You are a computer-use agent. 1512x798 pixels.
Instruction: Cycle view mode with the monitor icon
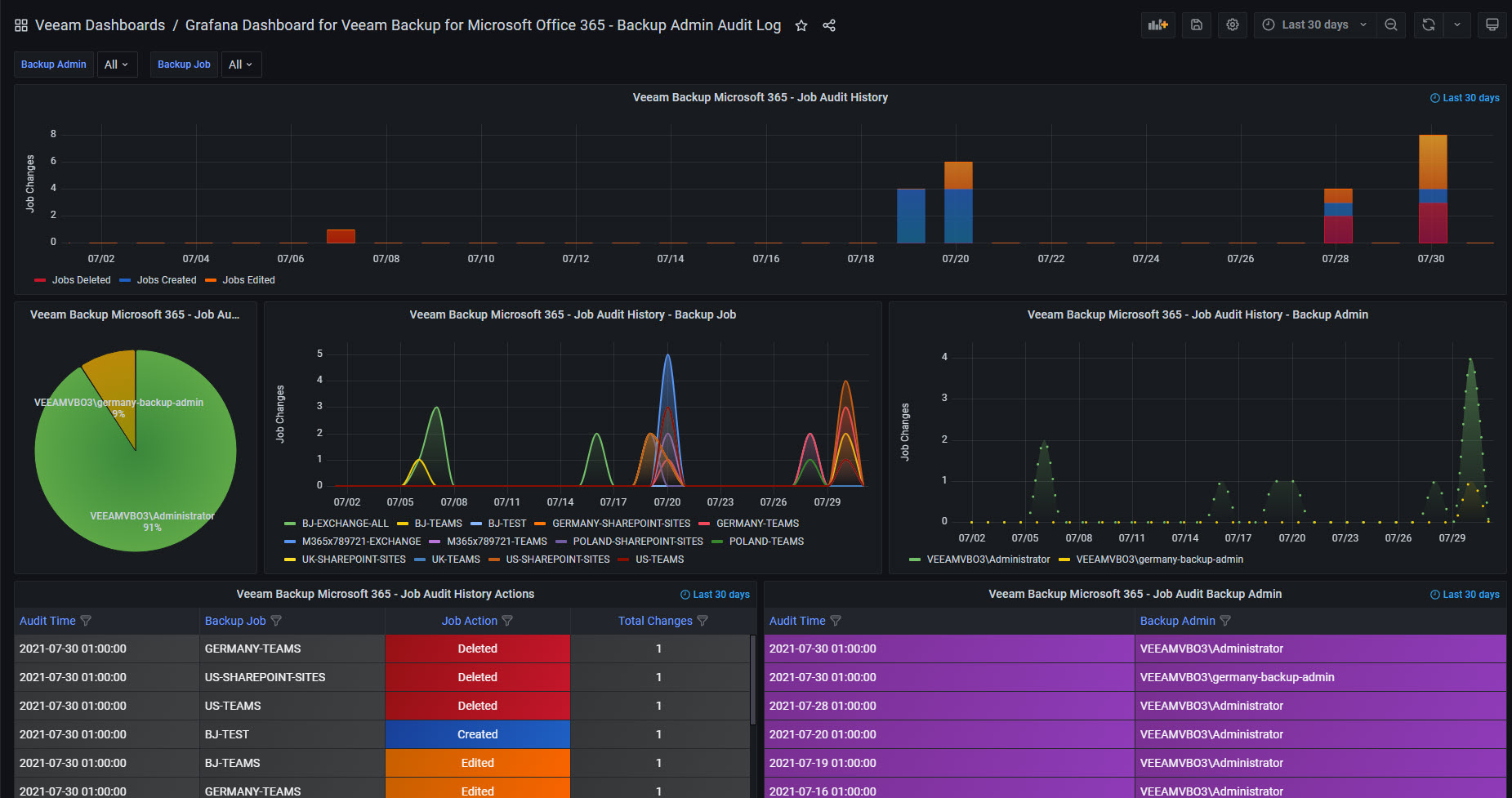coord(1492,25)
